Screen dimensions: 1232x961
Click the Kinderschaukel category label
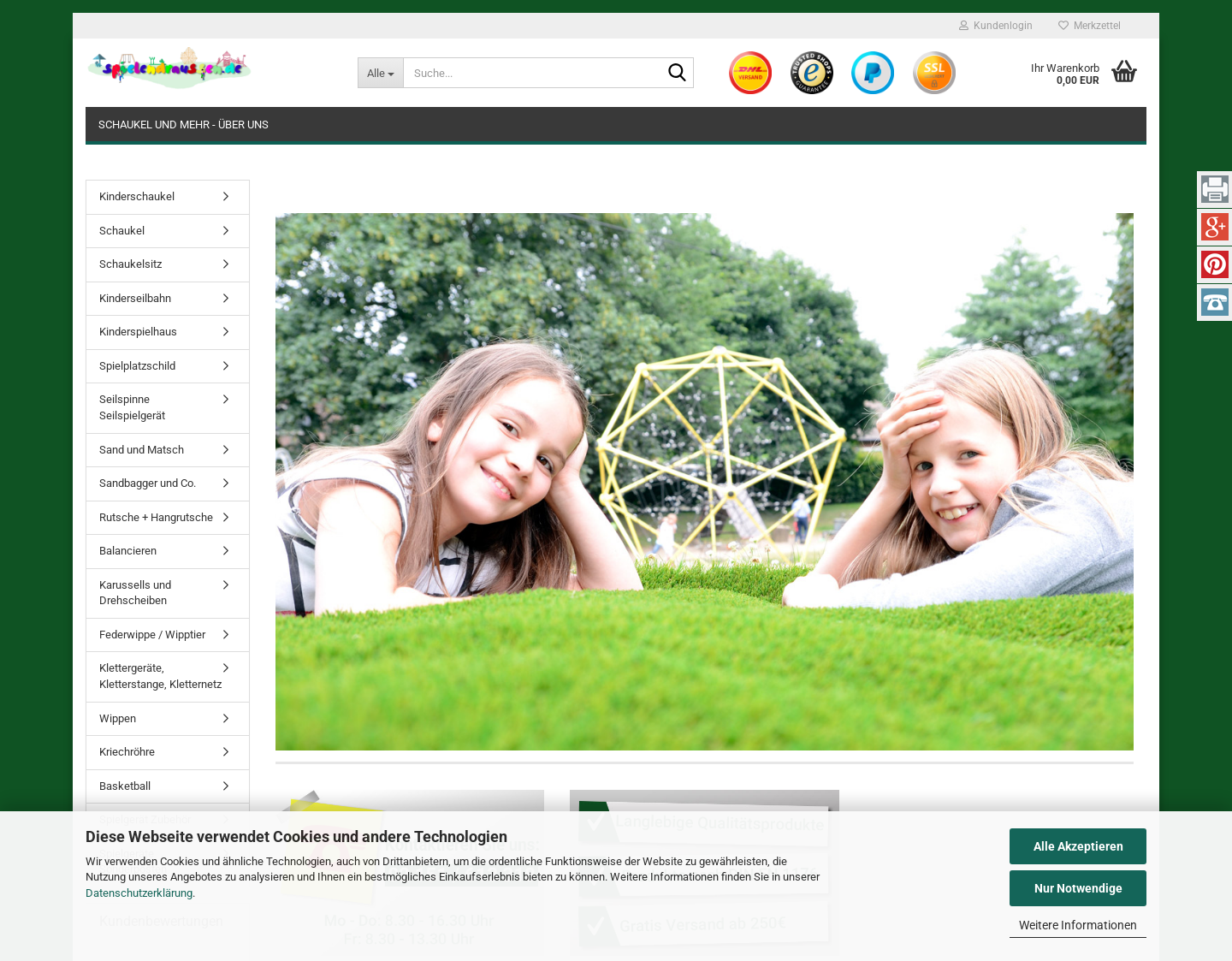[x=137, y=197]
